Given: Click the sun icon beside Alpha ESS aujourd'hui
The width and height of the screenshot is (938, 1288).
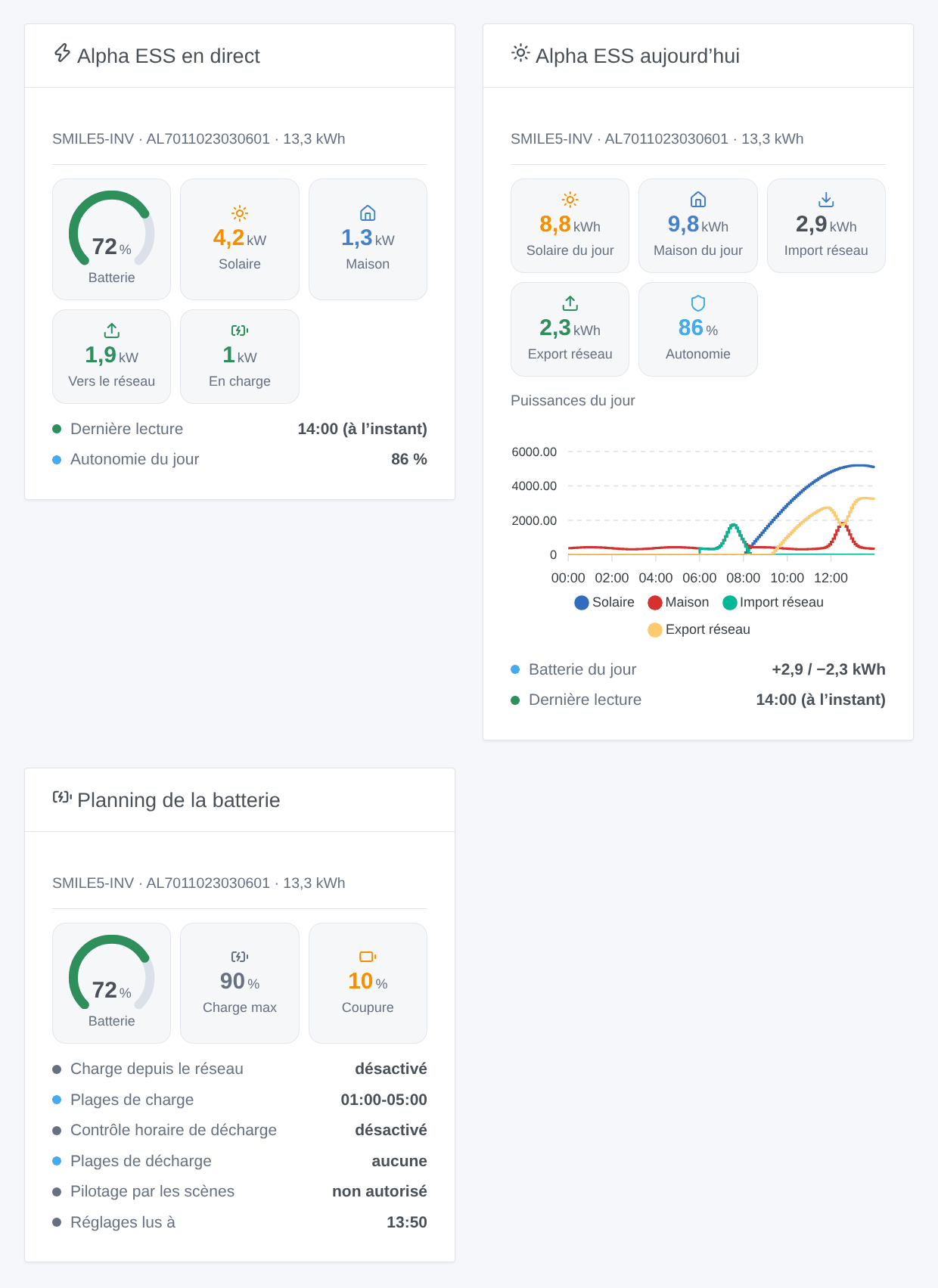Looking at the screenshot, I should tap(520, 53).
